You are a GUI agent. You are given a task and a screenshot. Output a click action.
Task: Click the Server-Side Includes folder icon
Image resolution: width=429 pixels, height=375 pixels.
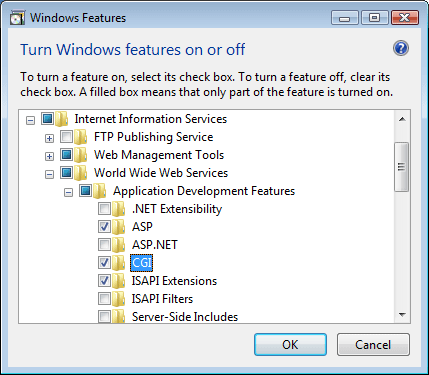pos(119,316)
